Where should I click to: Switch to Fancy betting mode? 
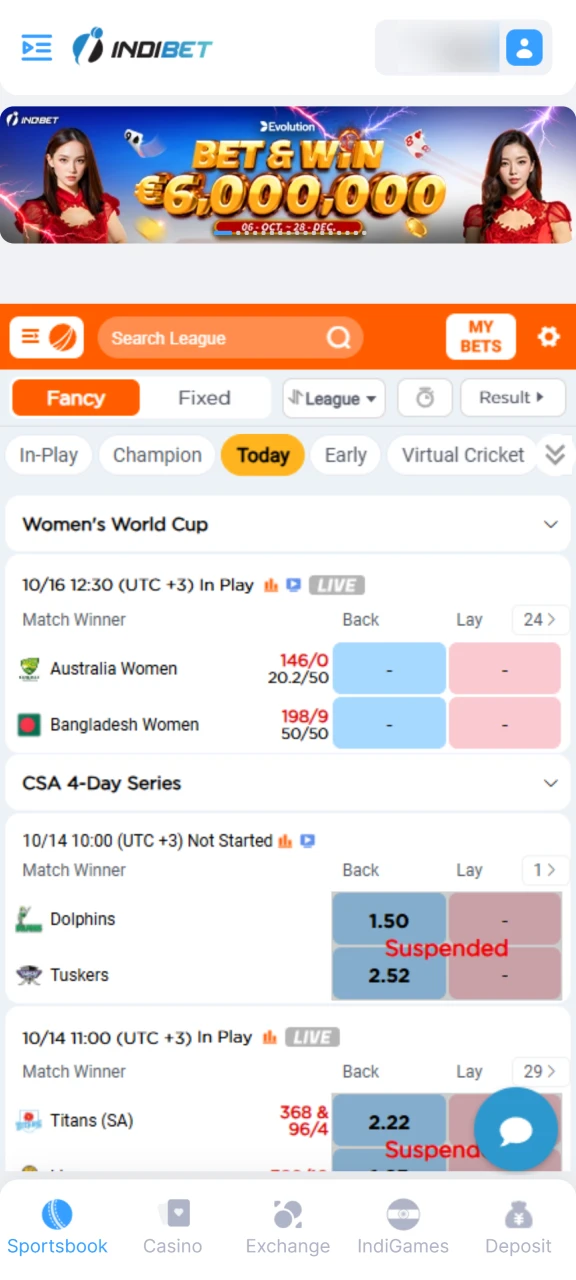pyautogui.click(x=74, y=397)
